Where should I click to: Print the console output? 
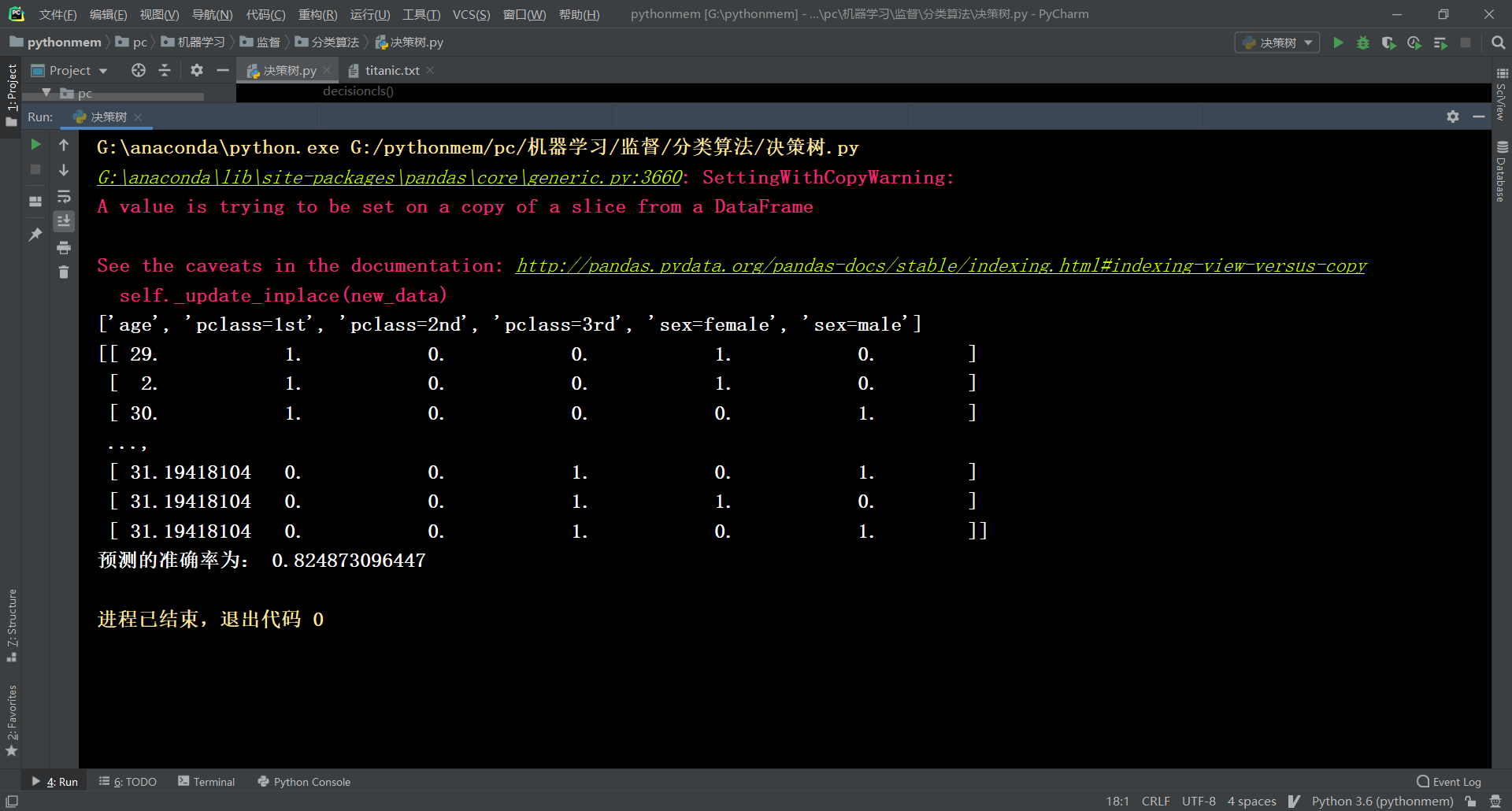[x=64, y=247]
